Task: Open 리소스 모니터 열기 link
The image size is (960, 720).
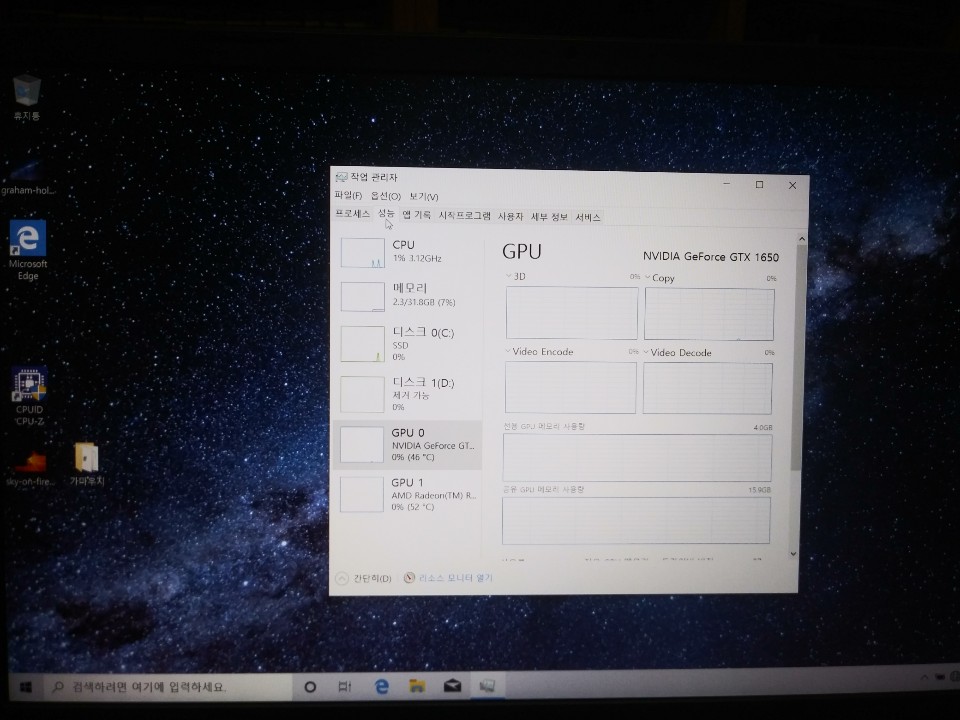Action: tap(456, 577)
